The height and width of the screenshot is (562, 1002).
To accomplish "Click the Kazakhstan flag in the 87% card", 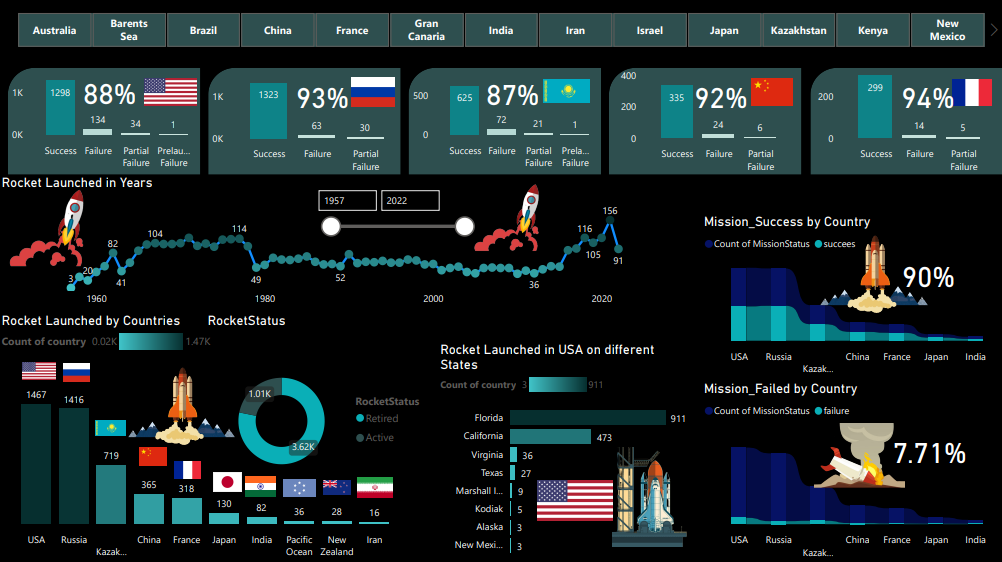I will 566,91.
